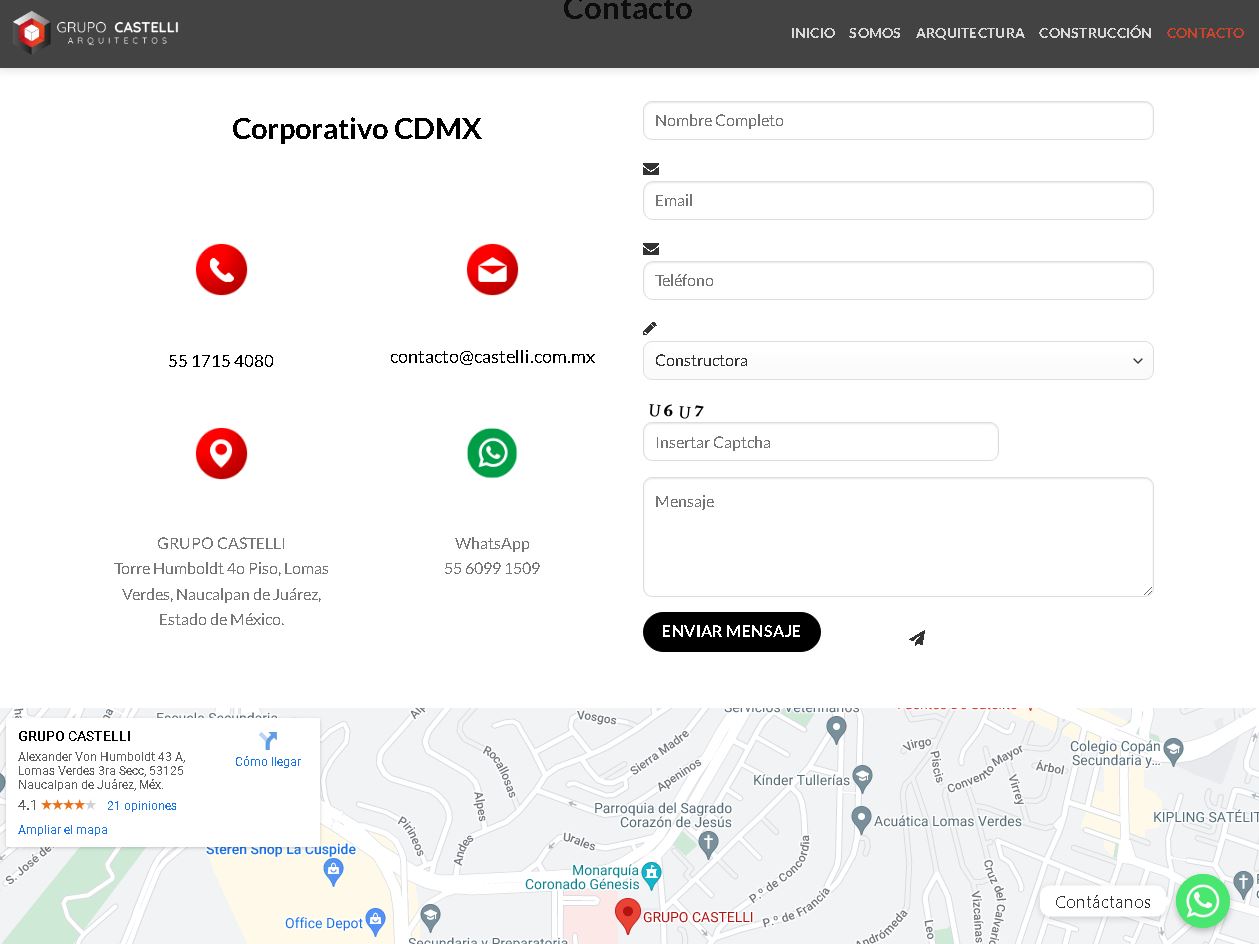Focus the Email input field
The width and height of the screenshot is (1259, 944).
tap(898, 201)
